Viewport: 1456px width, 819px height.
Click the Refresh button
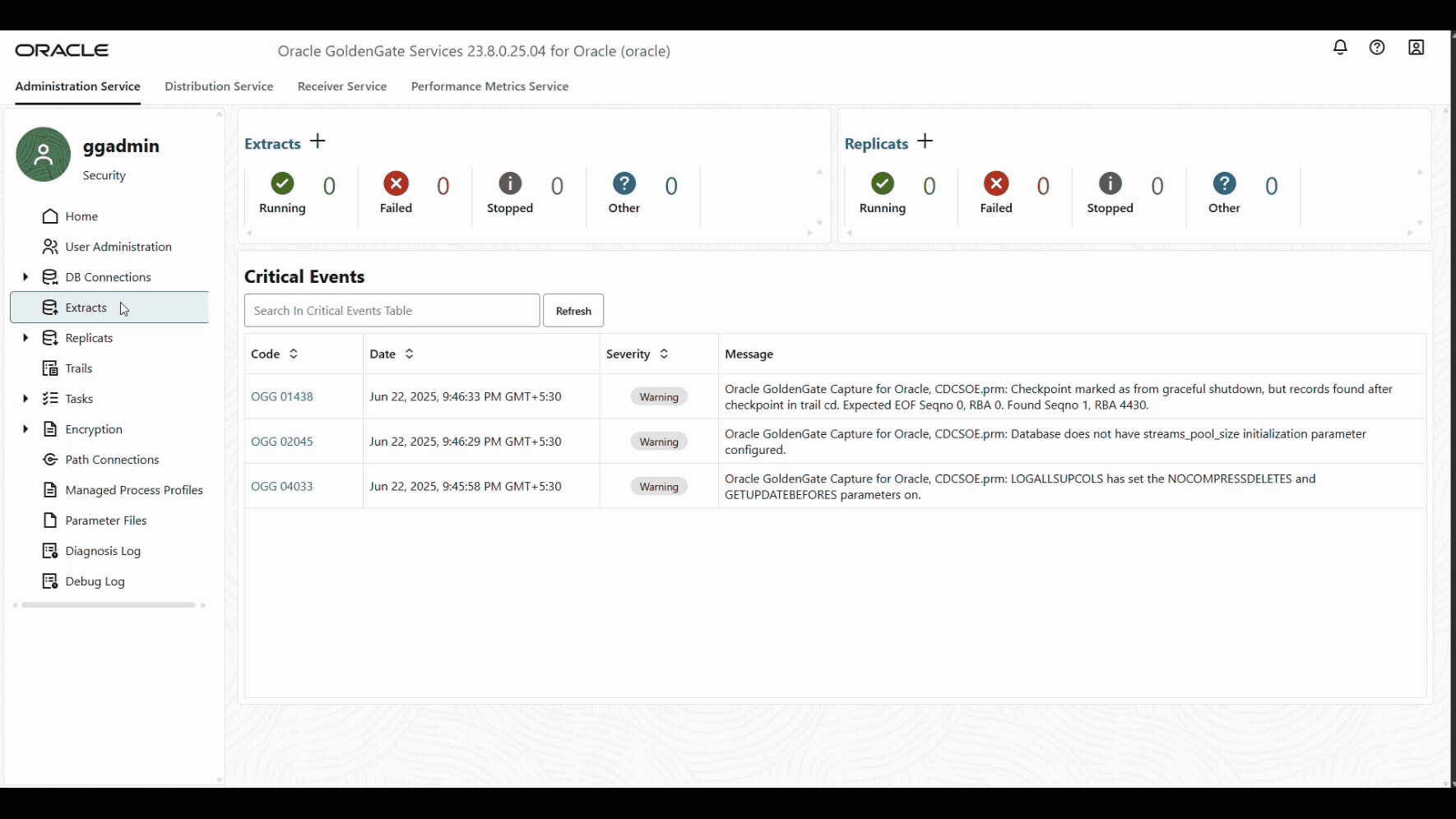pos(573,310)
